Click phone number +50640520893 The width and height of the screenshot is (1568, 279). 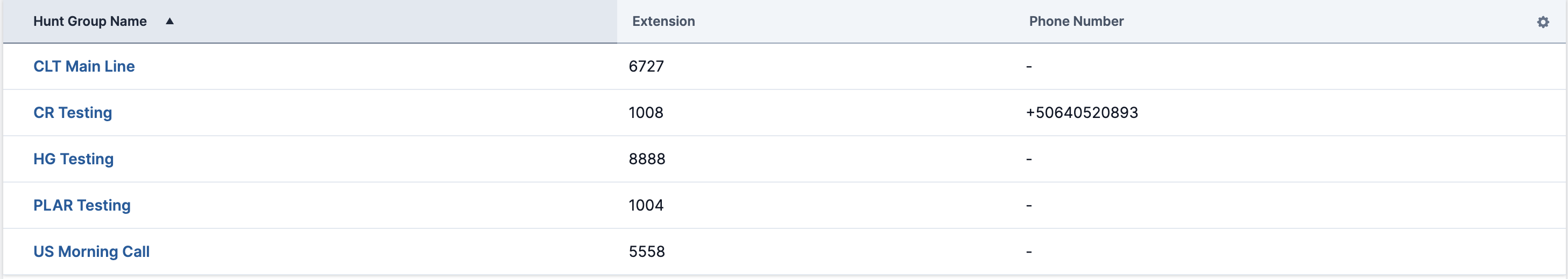click(x=1082, y=113)
